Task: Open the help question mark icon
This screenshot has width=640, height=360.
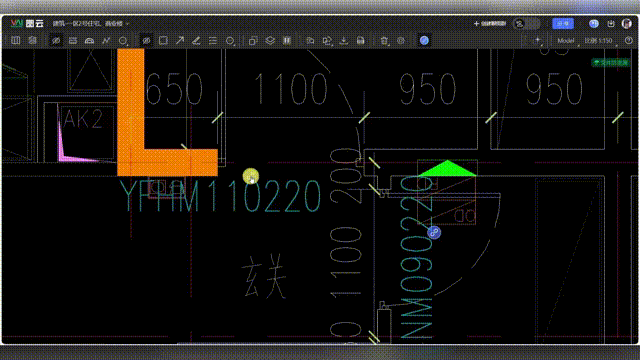Action: pyautogui.click(x=629, y=40)
